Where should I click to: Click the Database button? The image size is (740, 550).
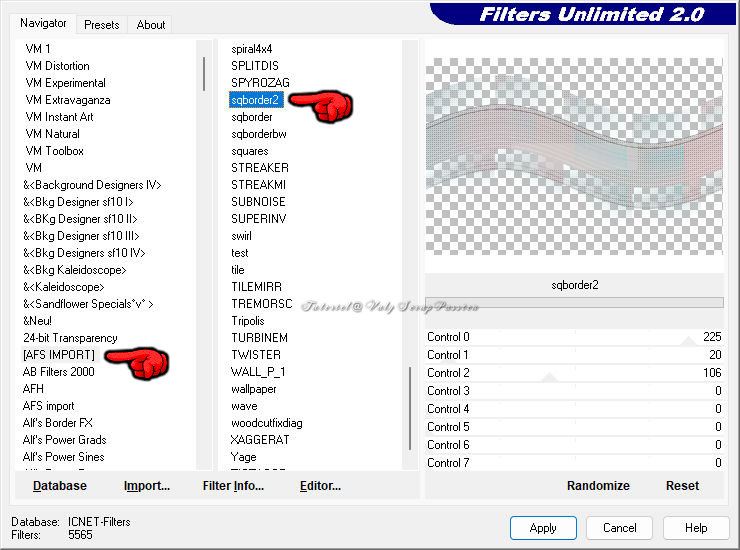point(60,486)
